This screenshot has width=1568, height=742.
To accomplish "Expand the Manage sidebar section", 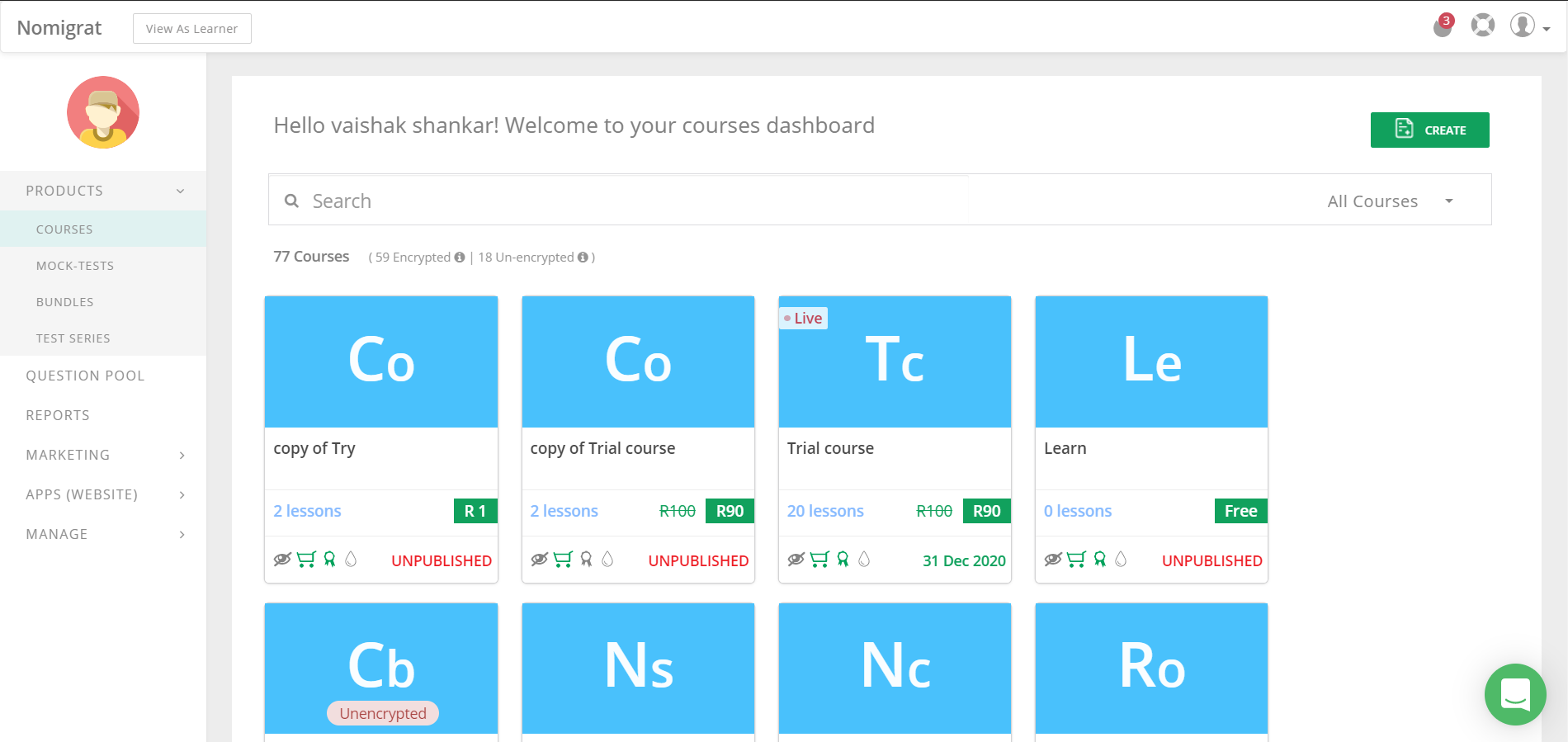I will pos(103,534).
